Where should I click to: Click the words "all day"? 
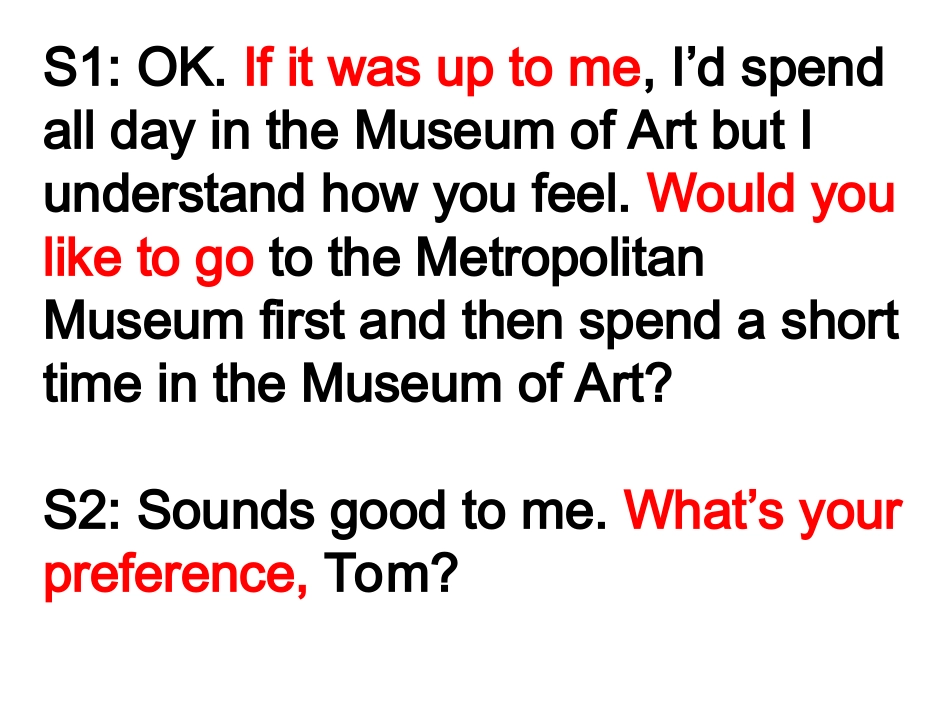pyautogui.click(x=119, y=134)
